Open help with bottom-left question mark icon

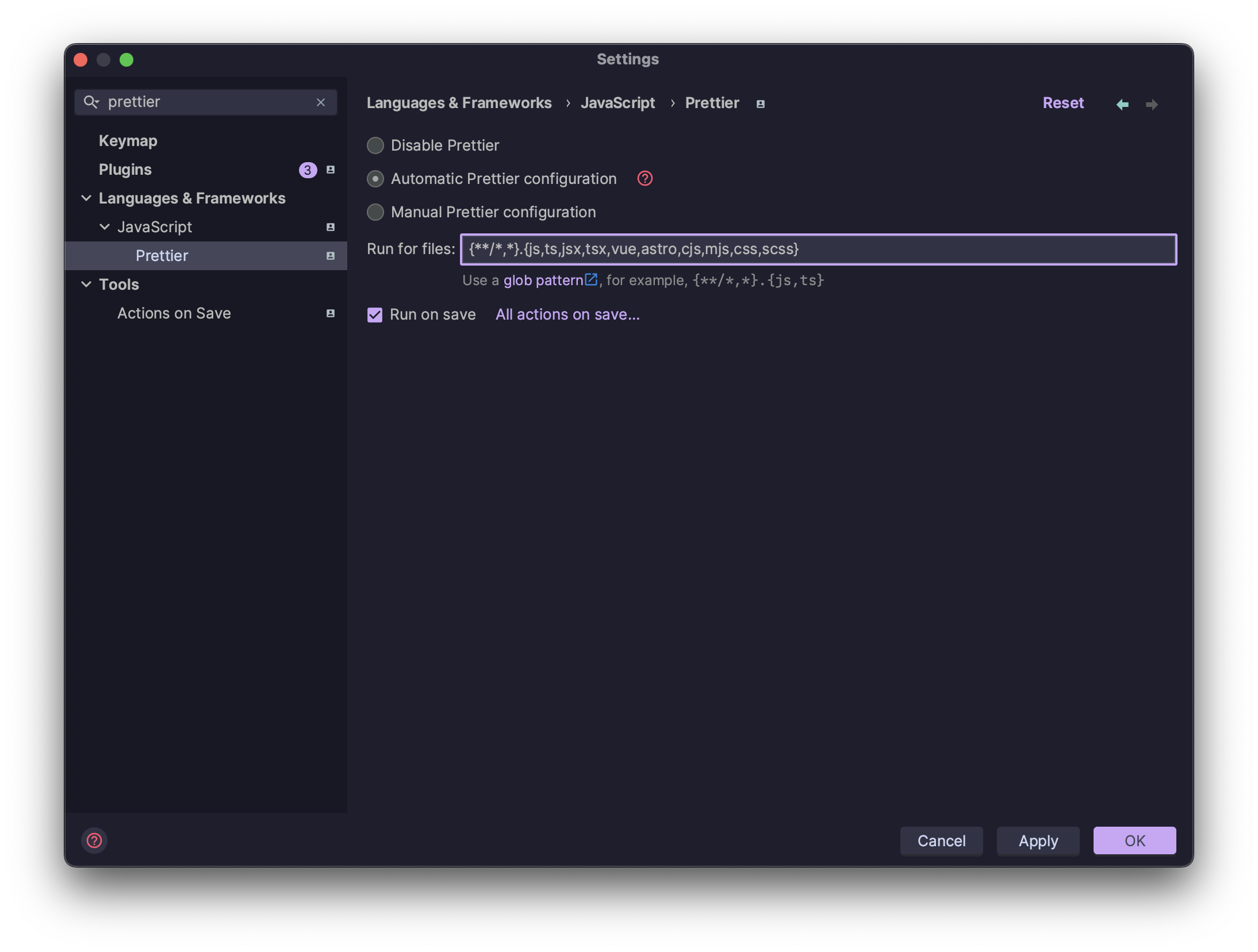click(94, 840)
